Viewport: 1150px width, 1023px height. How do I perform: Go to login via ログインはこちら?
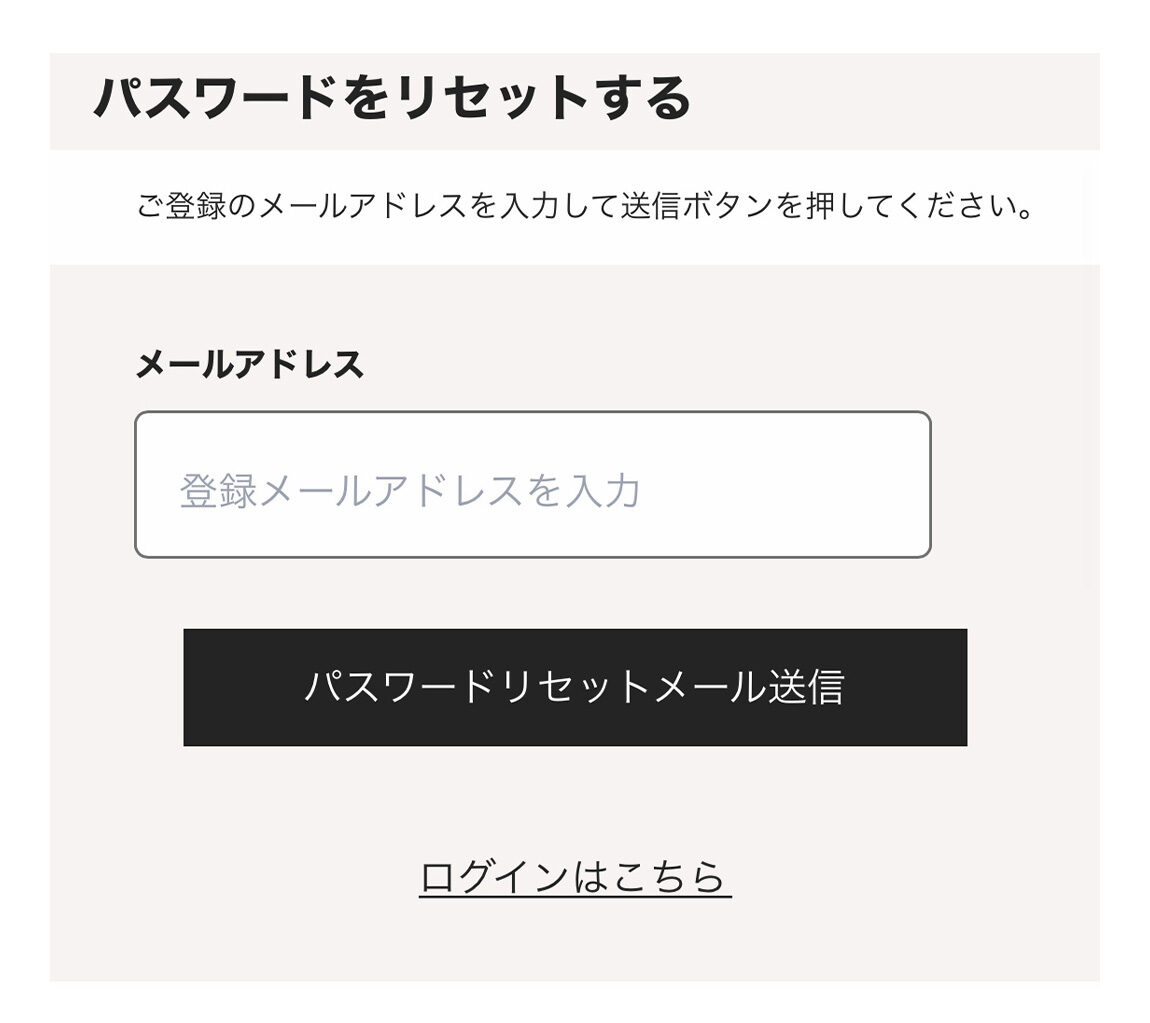pyautogui.click(x=575, y=877)
